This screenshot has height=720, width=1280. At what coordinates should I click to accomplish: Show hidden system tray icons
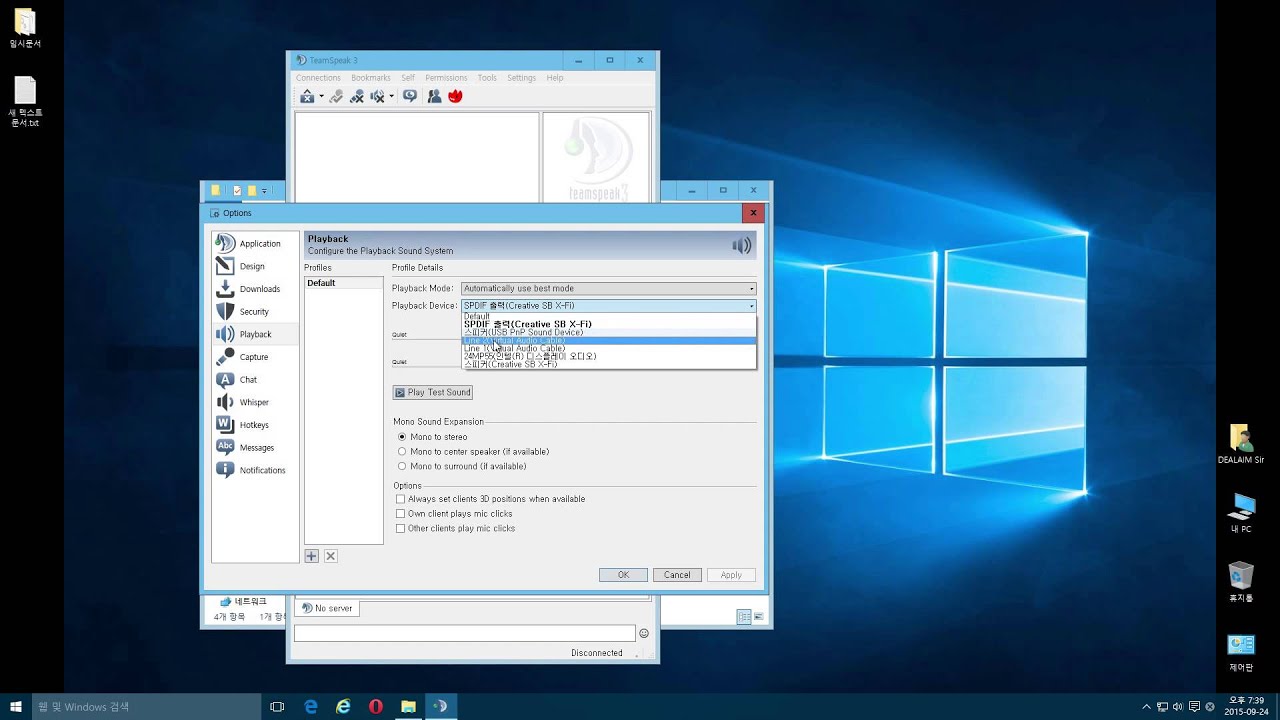click(x=1147, y=707)
